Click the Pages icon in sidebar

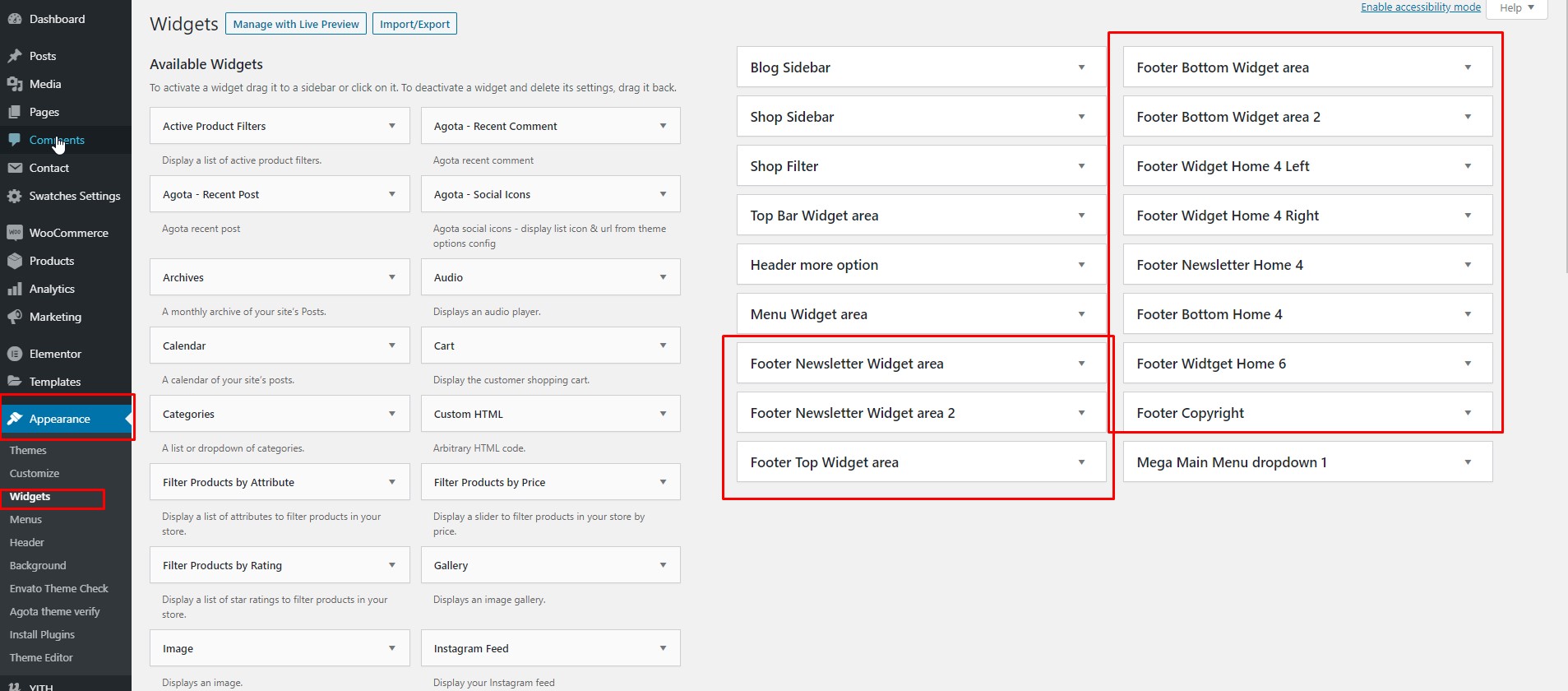point(14,112)
